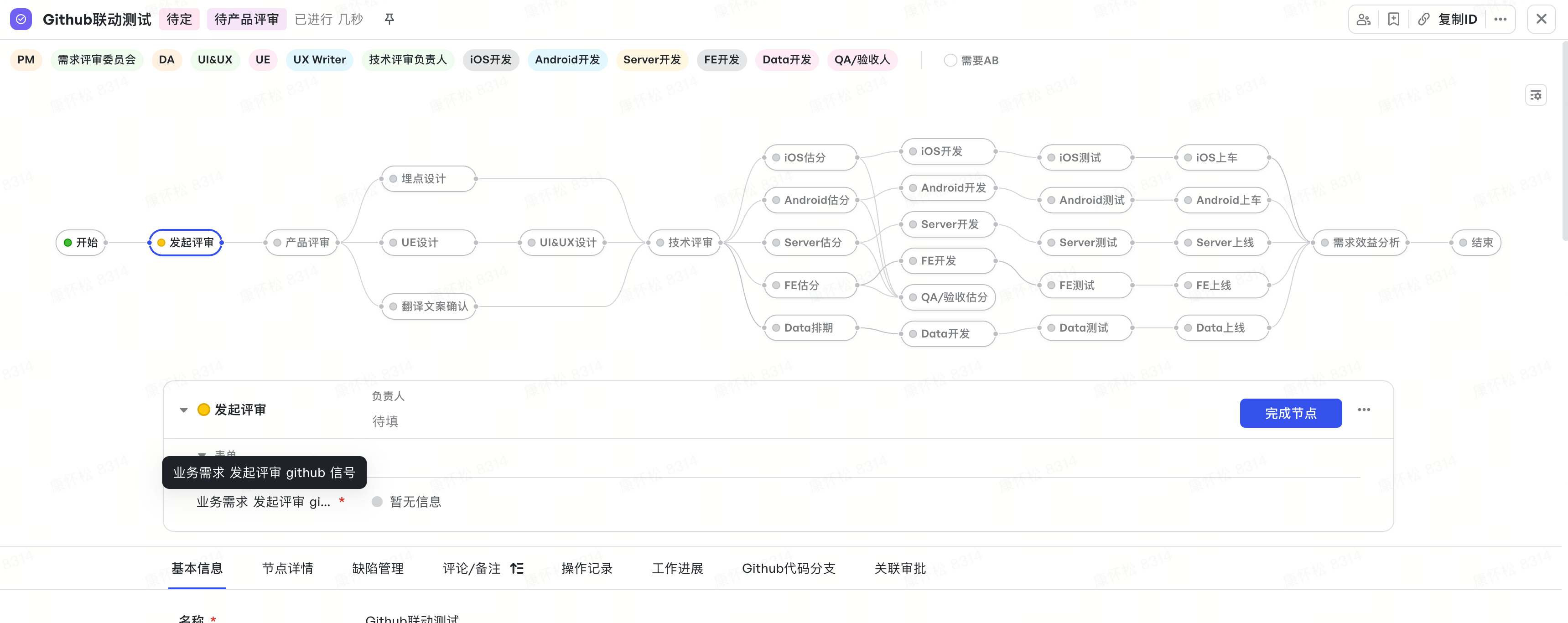The image size is (1568, 623).
Task: Select the 发起评审 workflow node
Action: pyautogui.click(x=186, y=243)
